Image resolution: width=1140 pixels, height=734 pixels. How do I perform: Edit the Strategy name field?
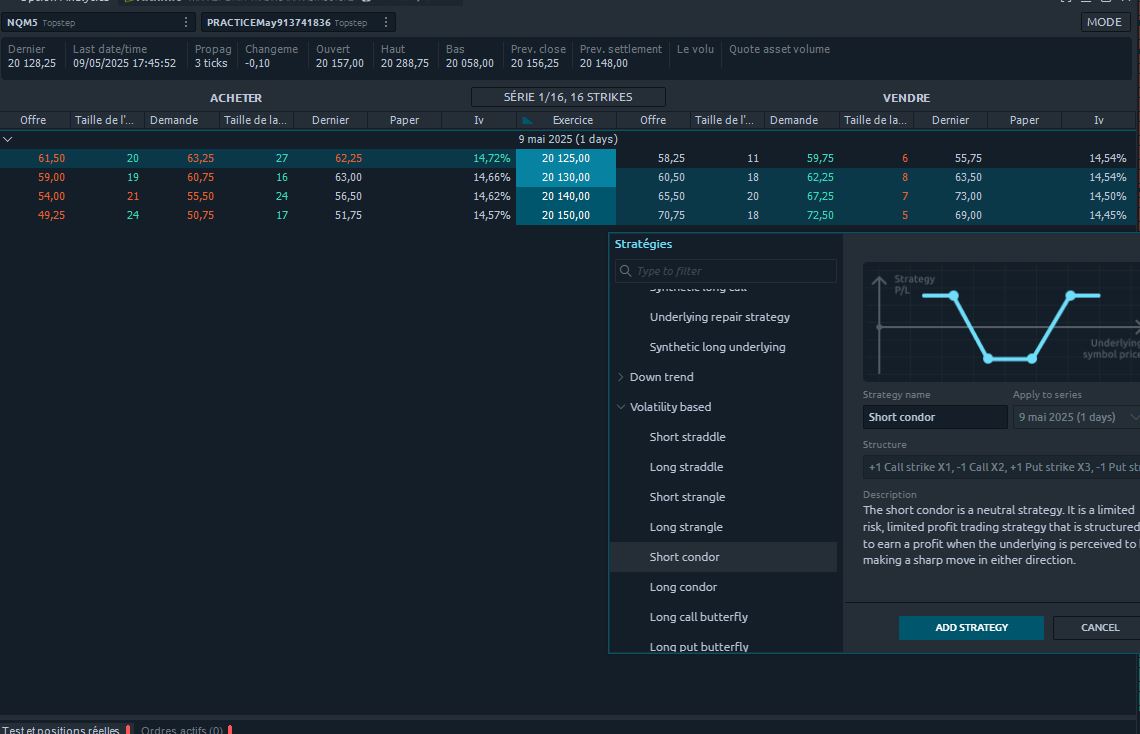pos(934,417)
